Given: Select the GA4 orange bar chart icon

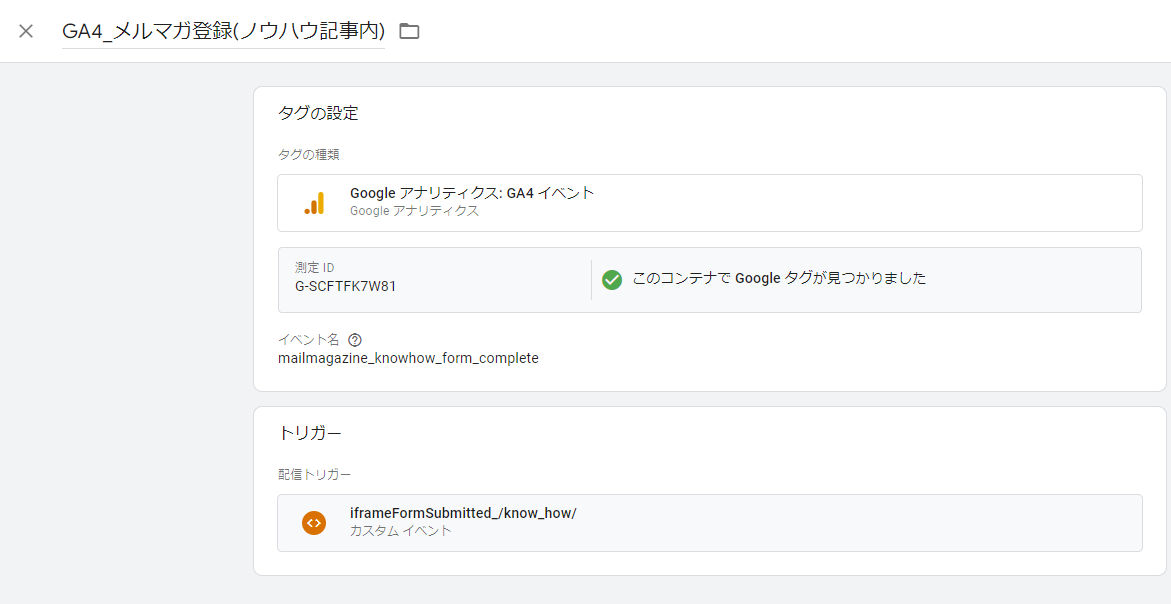Looking at the screenshot, I should coord(315,202).
